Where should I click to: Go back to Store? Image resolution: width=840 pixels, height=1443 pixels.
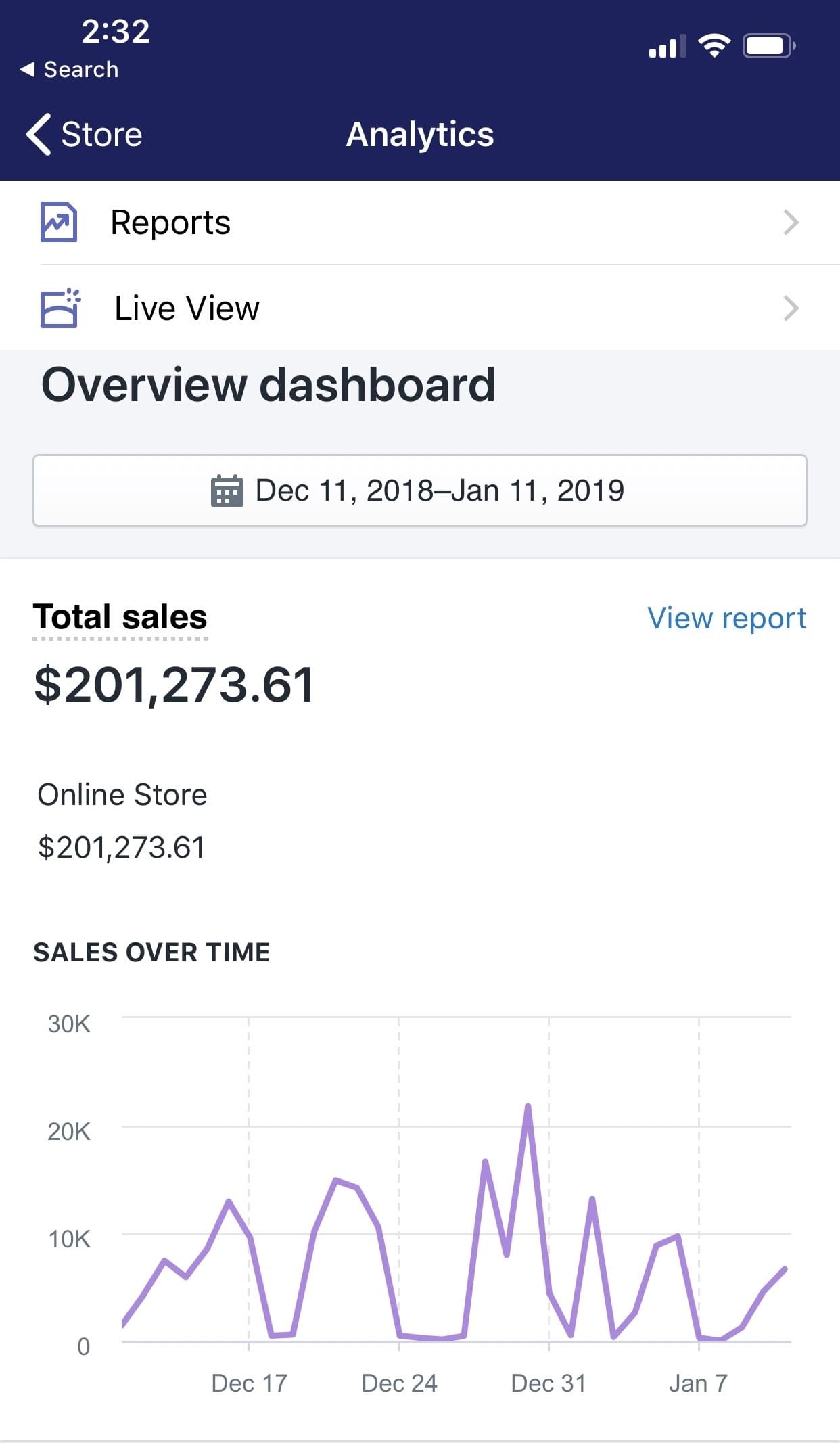pyautogui.click(x=101, y=134)
